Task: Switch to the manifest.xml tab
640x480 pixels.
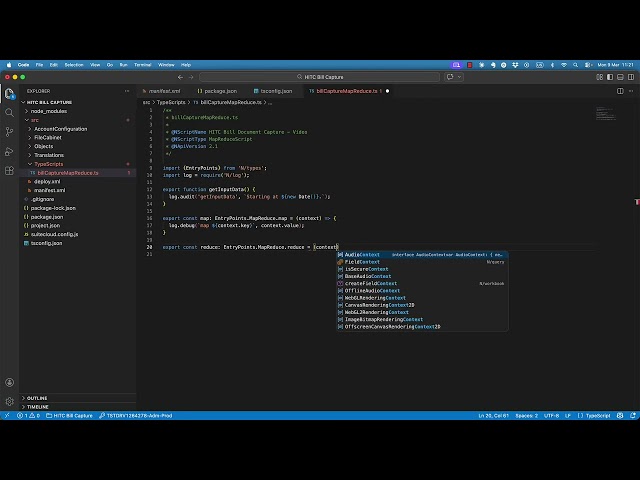Action: tap(162, 91)
